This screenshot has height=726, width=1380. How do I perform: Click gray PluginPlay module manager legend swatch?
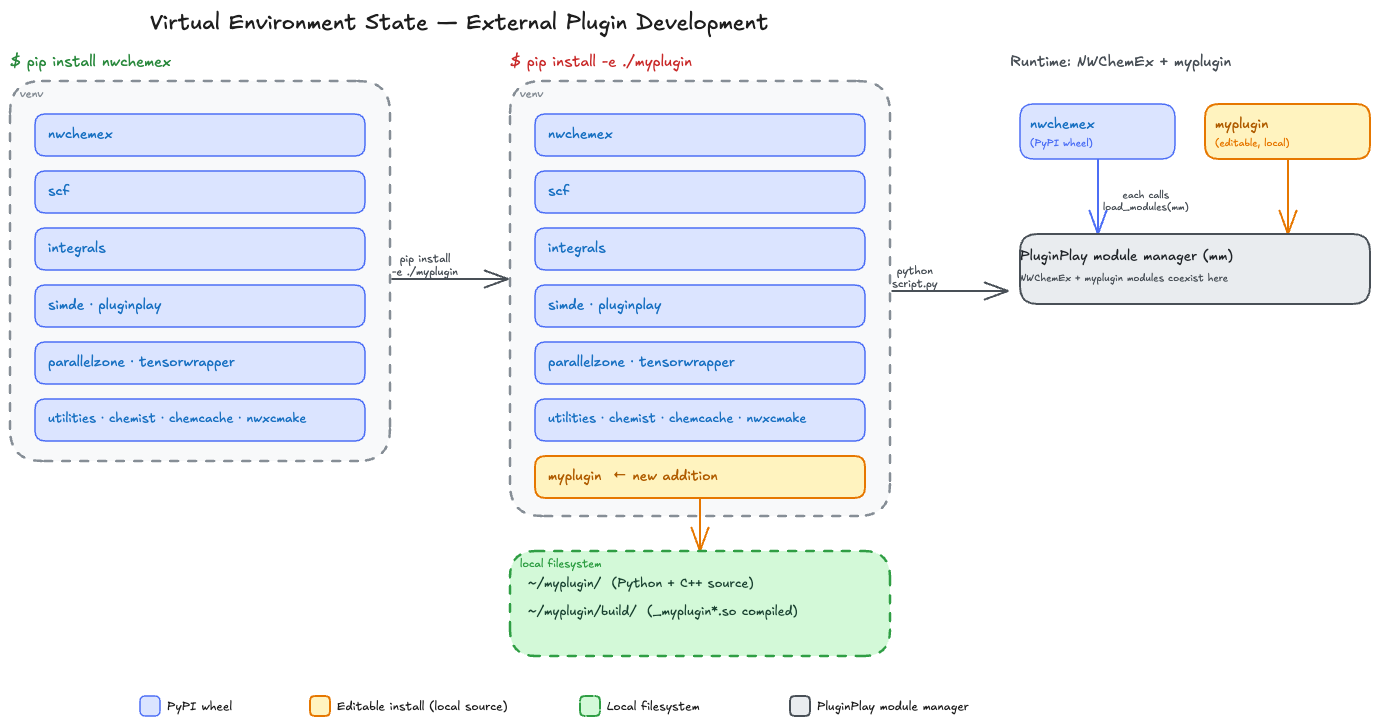pyautogui.click(x=800, y=706)
